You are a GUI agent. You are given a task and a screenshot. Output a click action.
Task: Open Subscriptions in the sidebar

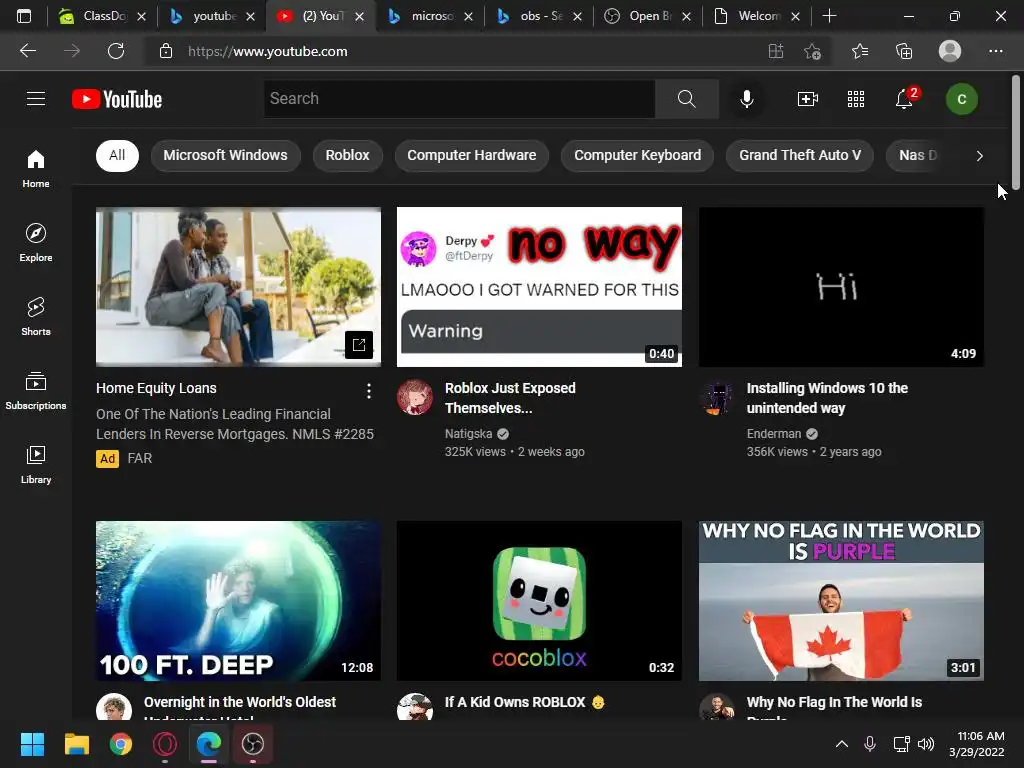click(x=36, y=391)
